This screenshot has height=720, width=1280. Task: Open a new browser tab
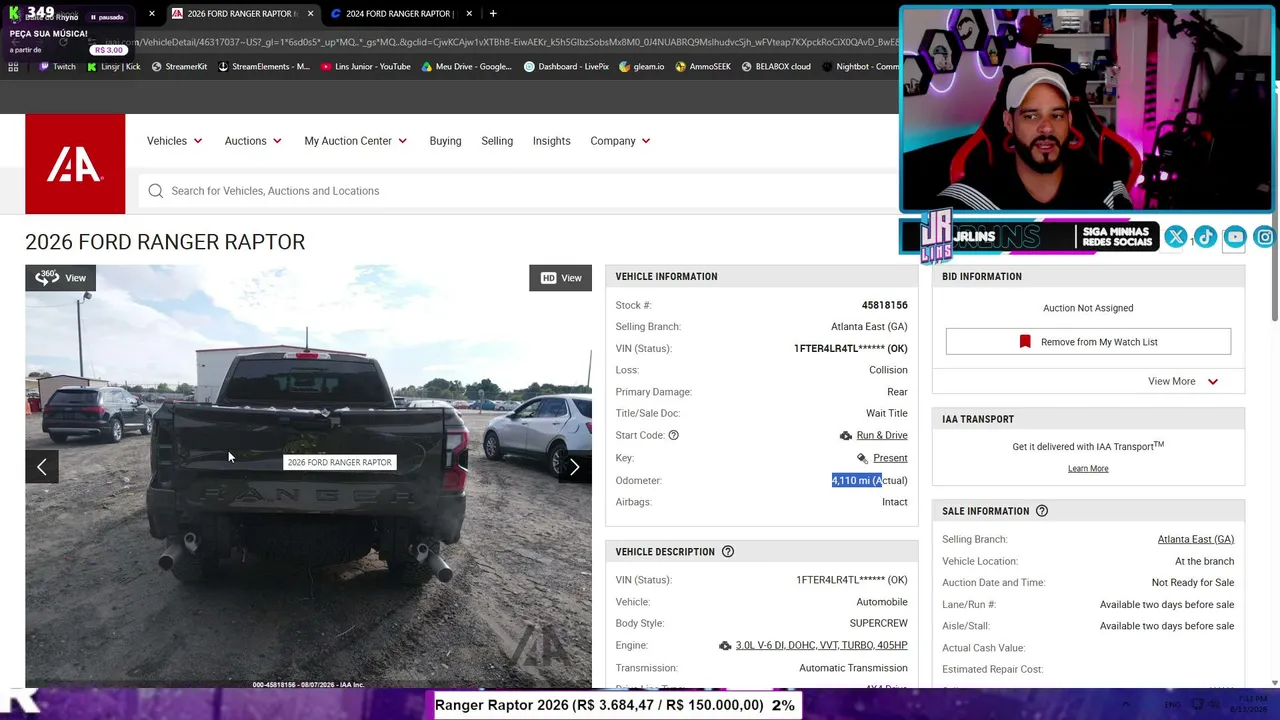click(493, 14)
